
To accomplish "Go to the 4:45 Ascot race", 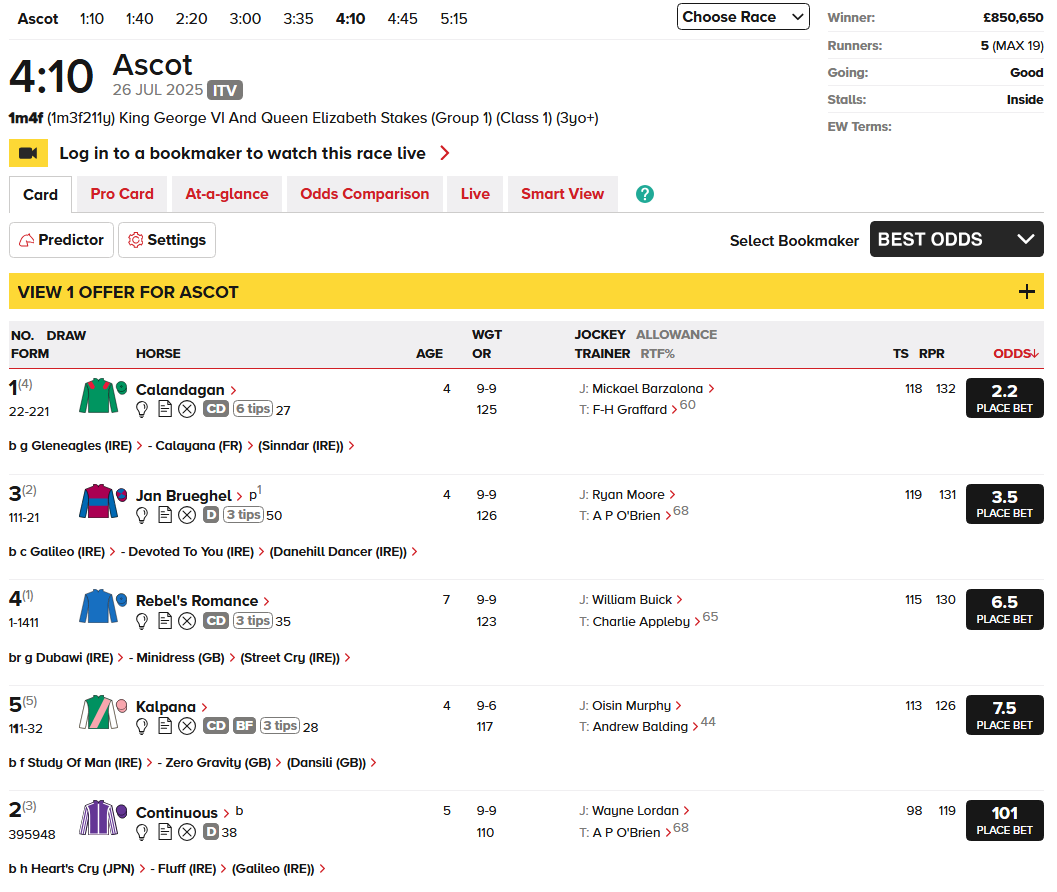I will (402, 19).
